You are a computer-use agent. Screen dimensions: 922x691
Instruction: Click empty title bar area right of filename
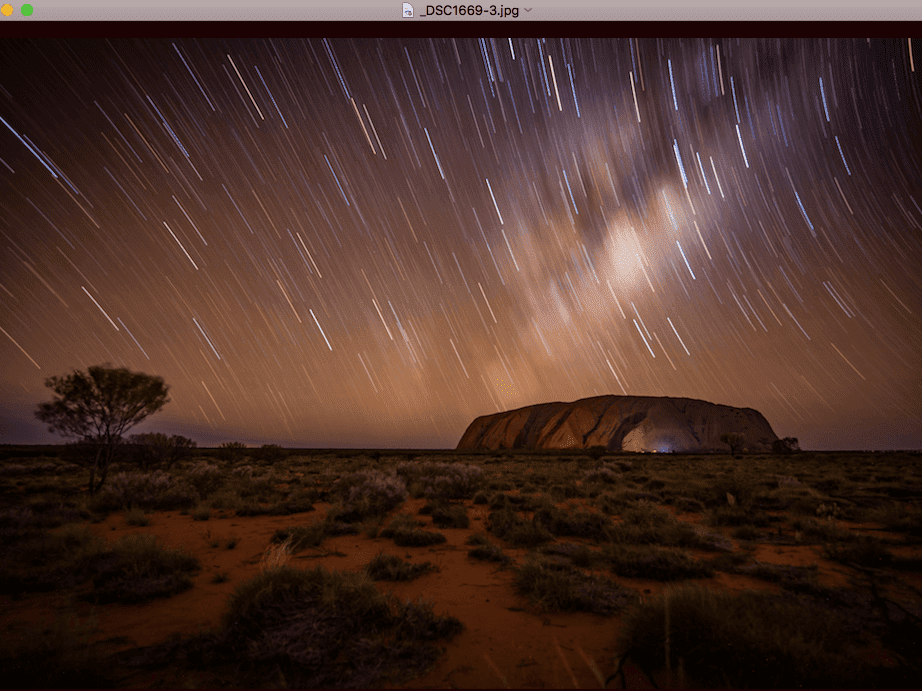[x=720, y=10]
